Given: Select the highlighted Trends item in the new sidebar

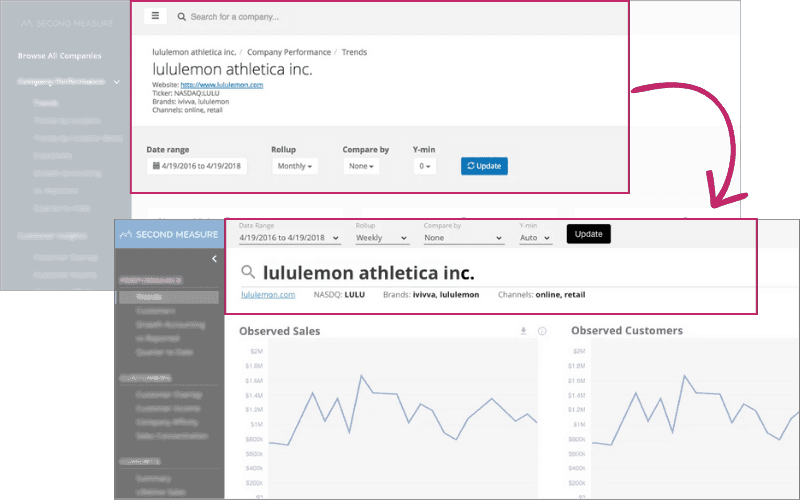Looking at the screenshot, I should (x=169, y=297).
